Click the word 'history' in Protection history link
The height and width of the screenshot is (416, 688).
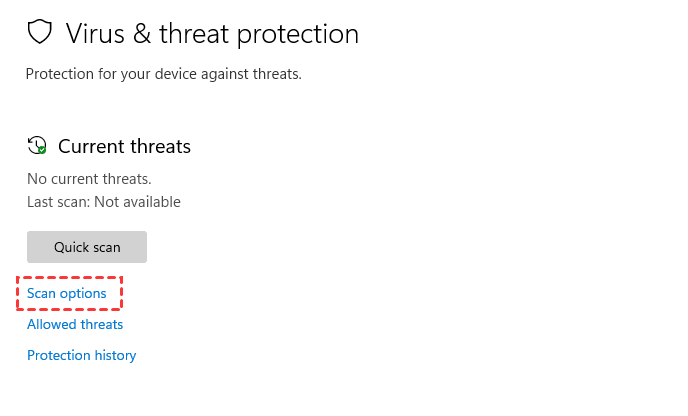tap(114, 355)
